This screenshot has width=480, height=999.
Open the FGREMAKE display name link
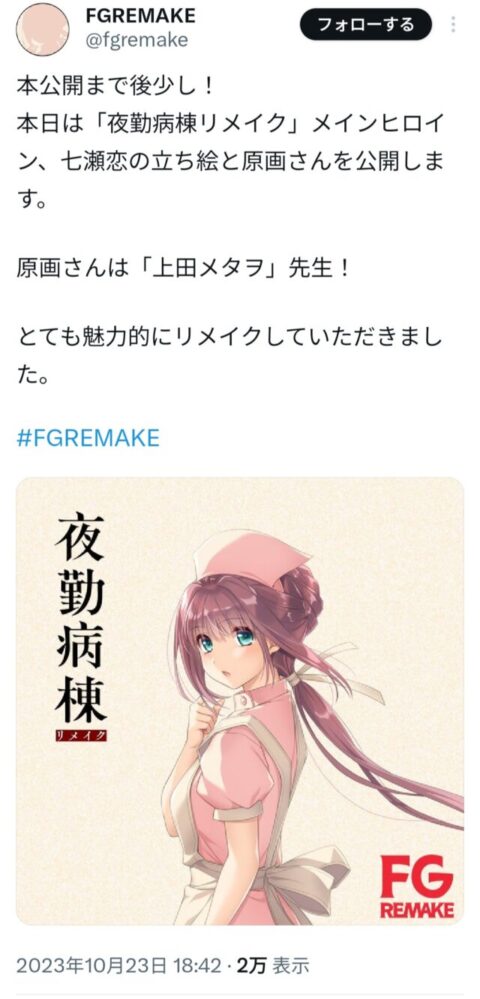[140, 16]
